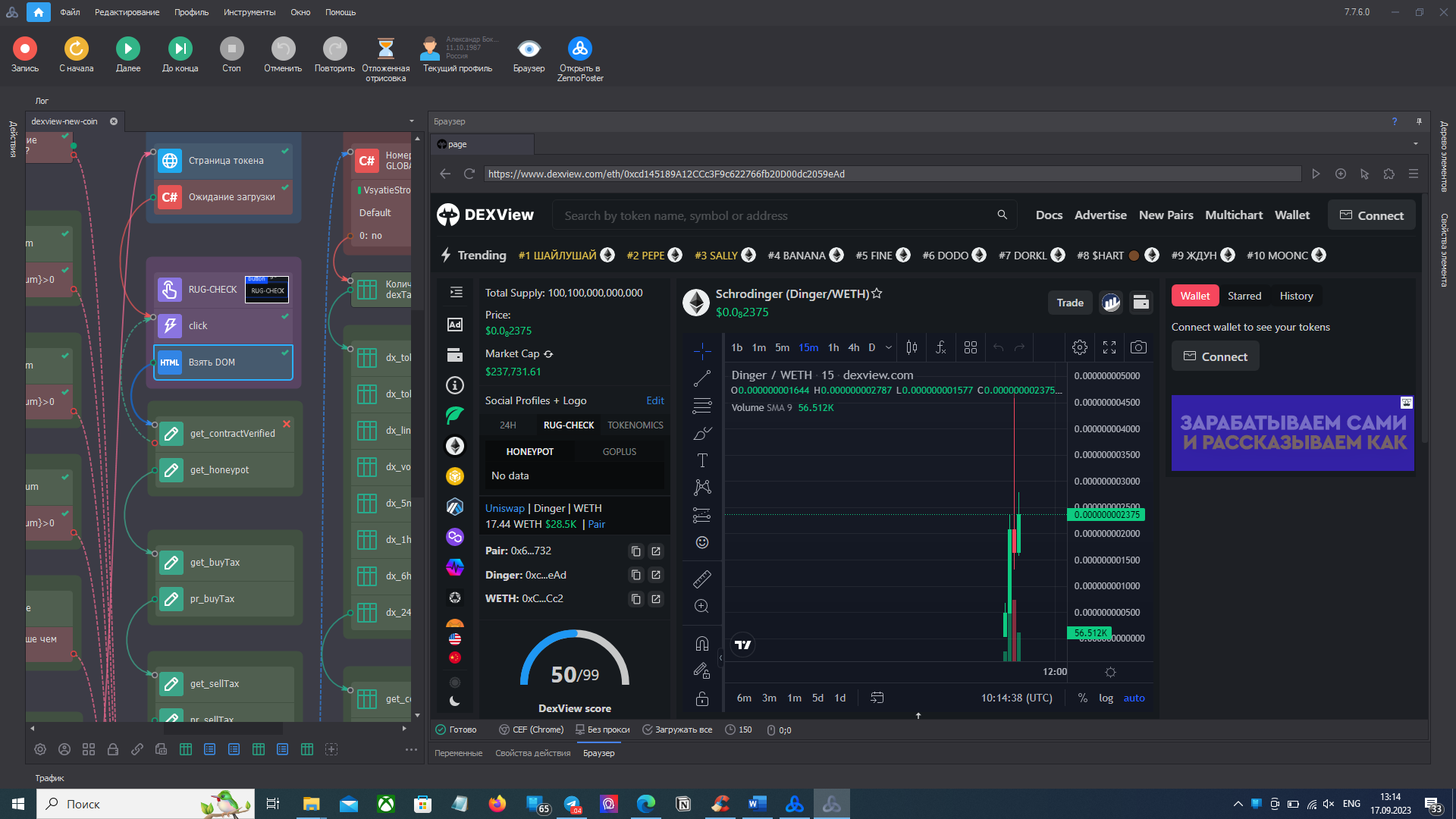
Task: Toggle log scale on chart
Action: click(1106, 698)
